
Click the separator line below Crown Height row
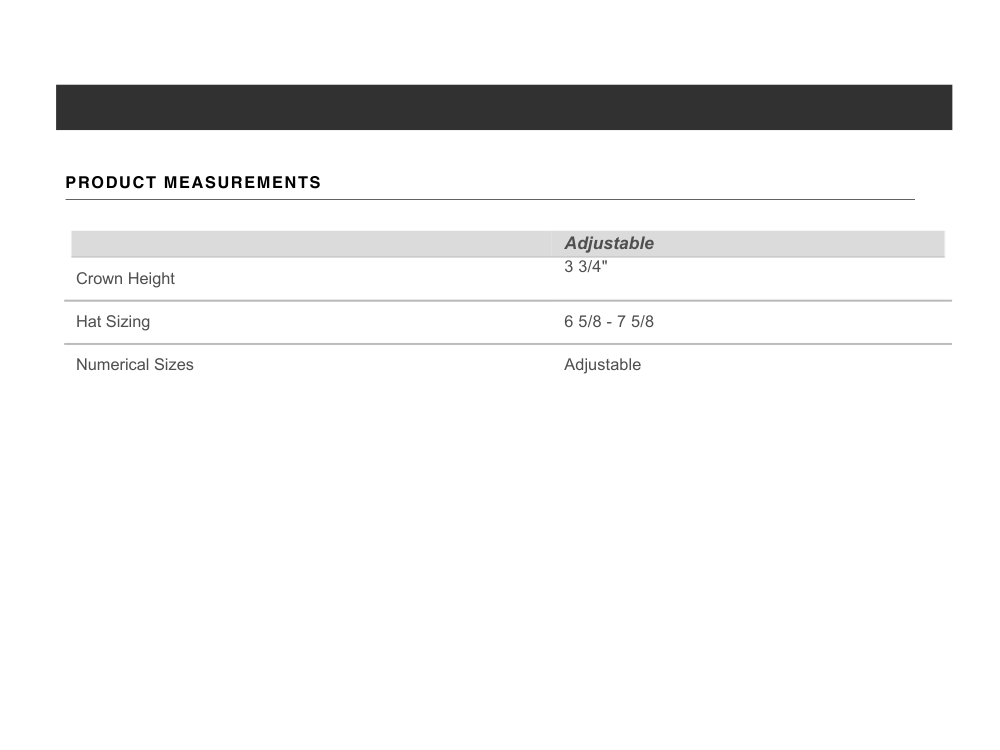[x=508, y=300]
